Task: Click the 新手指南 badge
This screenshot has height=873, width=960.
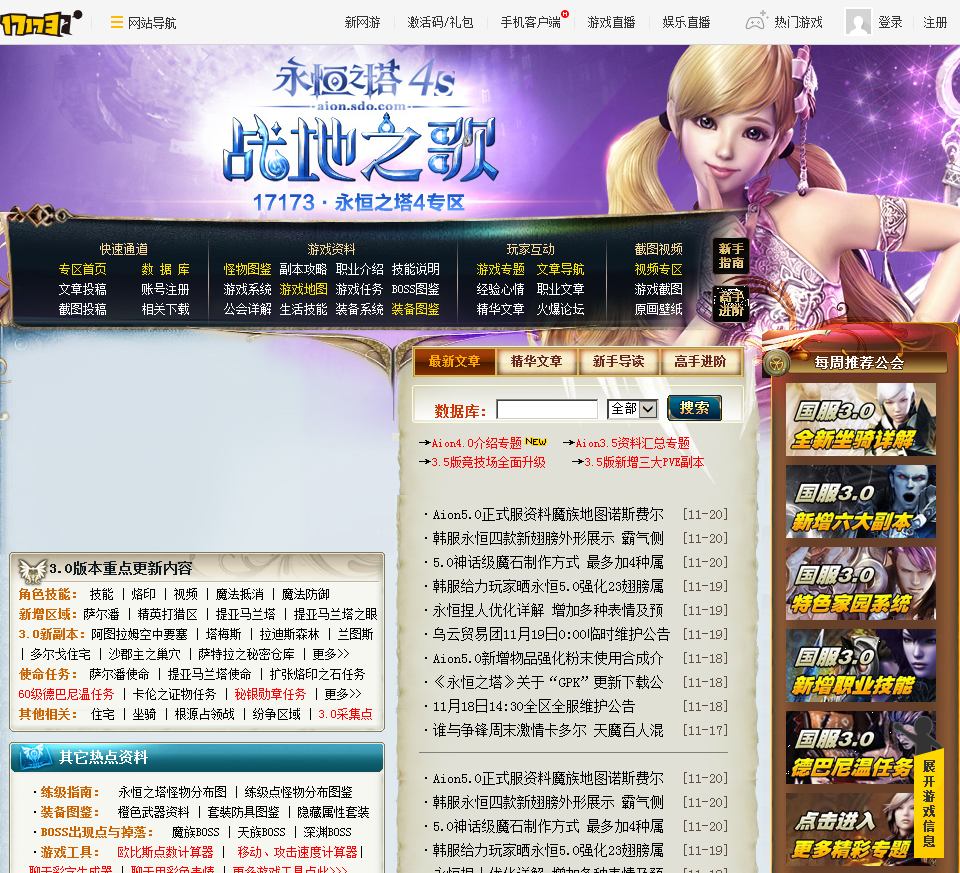Action: (x=731, y=256)
